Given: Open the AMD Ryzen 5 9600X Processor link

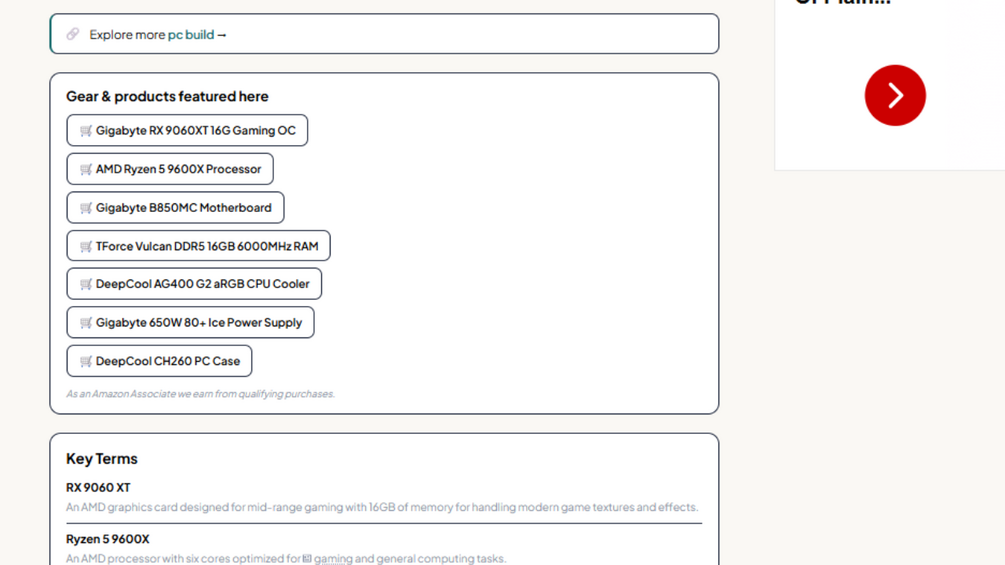Looking at the screenshot, I should 170,169.
